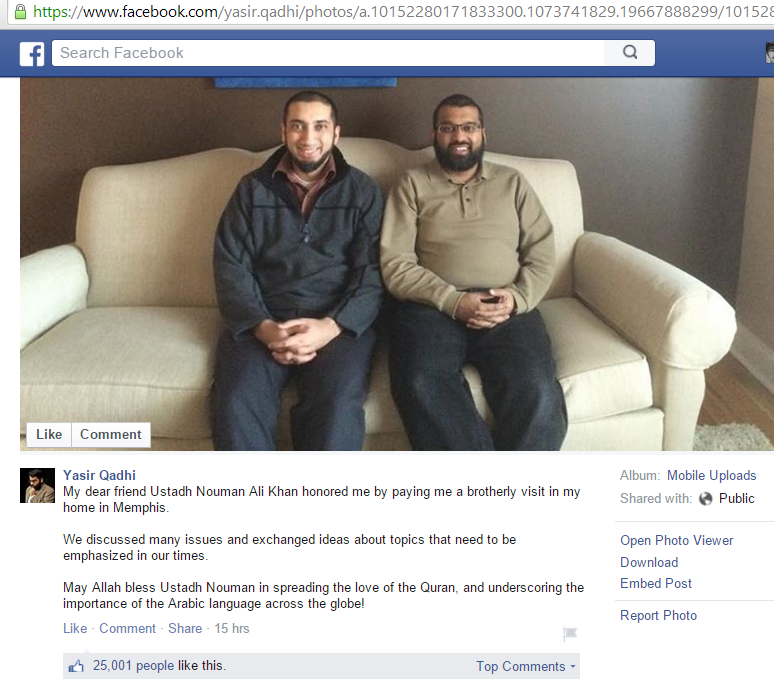Click the flag icon below the post
Screen dimensions: 774x679
pyautogui.click(x=570, y=633)
